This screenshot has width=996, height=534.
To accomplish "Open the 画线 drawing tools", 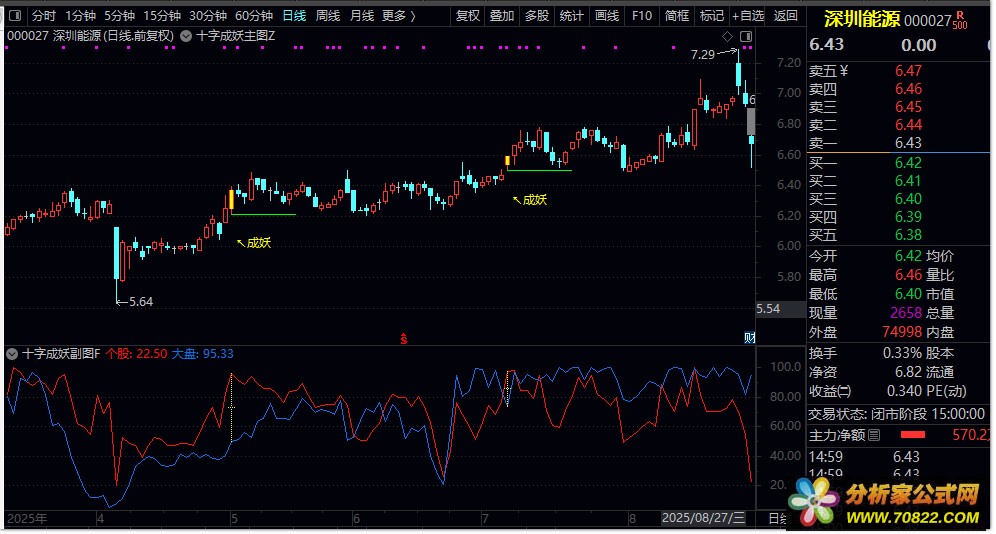I will [607, 15].
